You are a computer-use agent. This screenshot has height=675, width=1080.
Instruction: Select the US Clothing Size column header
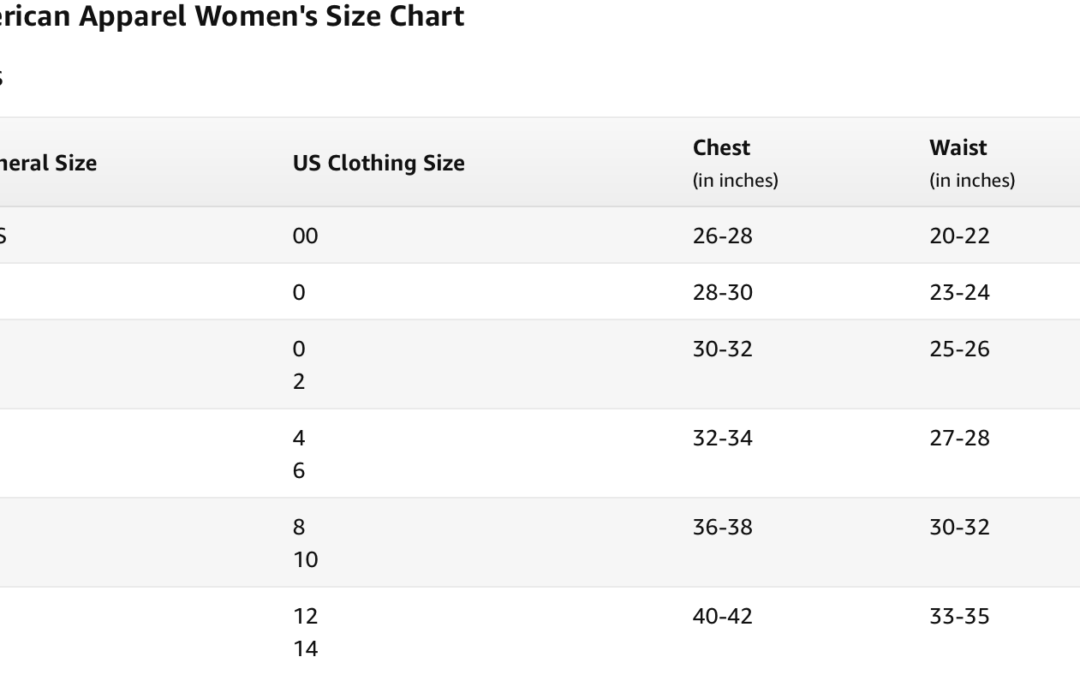coord(378,163)
